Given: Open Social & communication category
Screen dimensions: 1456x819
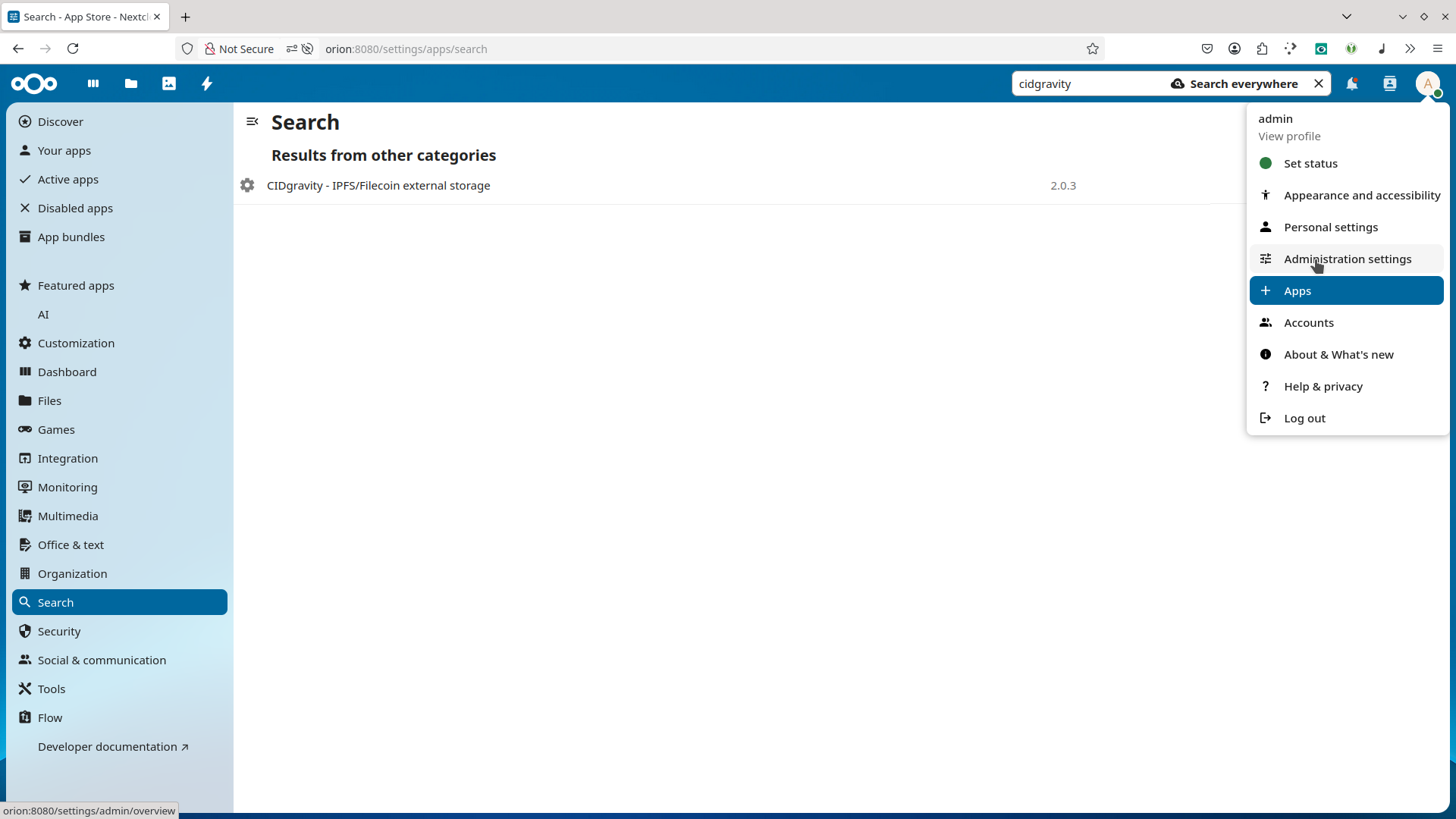Looking at the screenshot, I should coord(120,660).
